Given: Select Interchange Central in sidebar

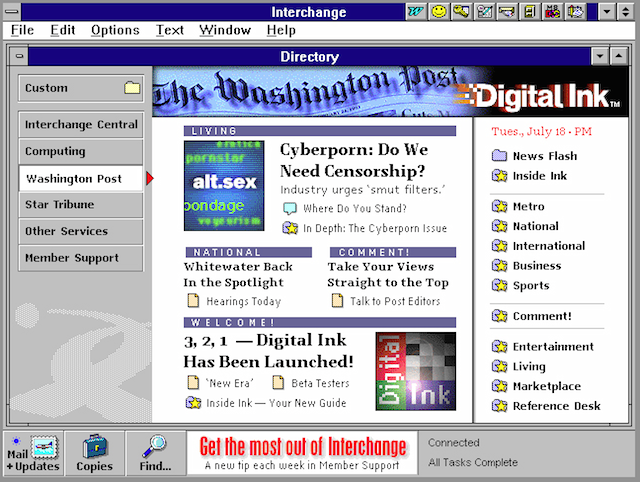Looking at the screenshot, I should 80,125.
